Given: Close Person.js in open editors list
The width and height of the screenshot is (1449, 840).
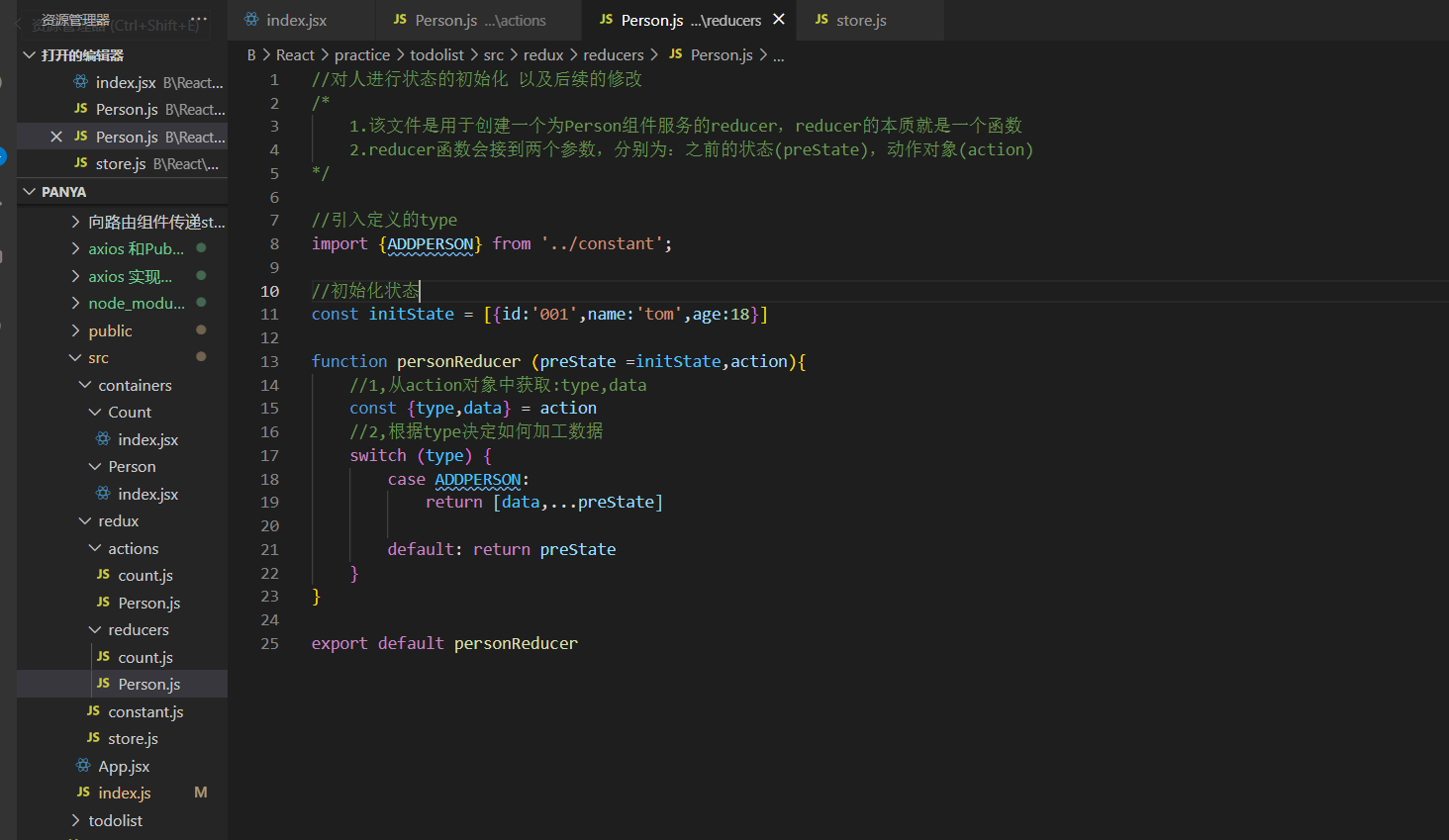Looking at the screenshot, I should (x=56, y=137).
